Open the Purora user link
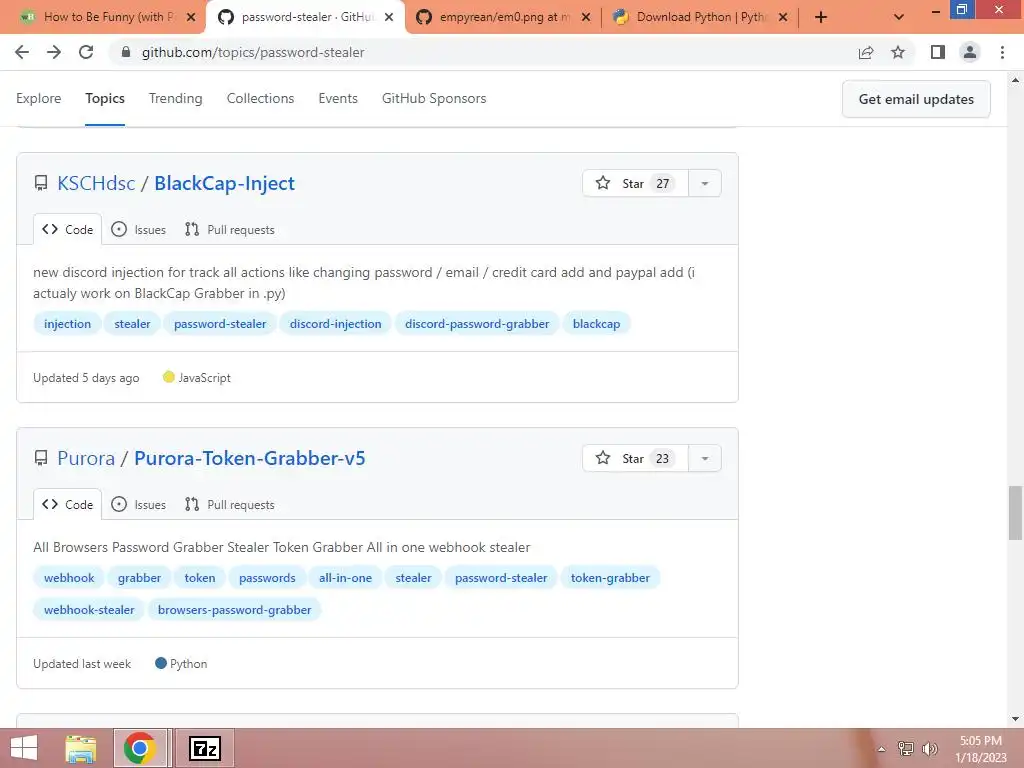Image resolution: width=1024 pixels, height=768 pixels. (86, 458)
